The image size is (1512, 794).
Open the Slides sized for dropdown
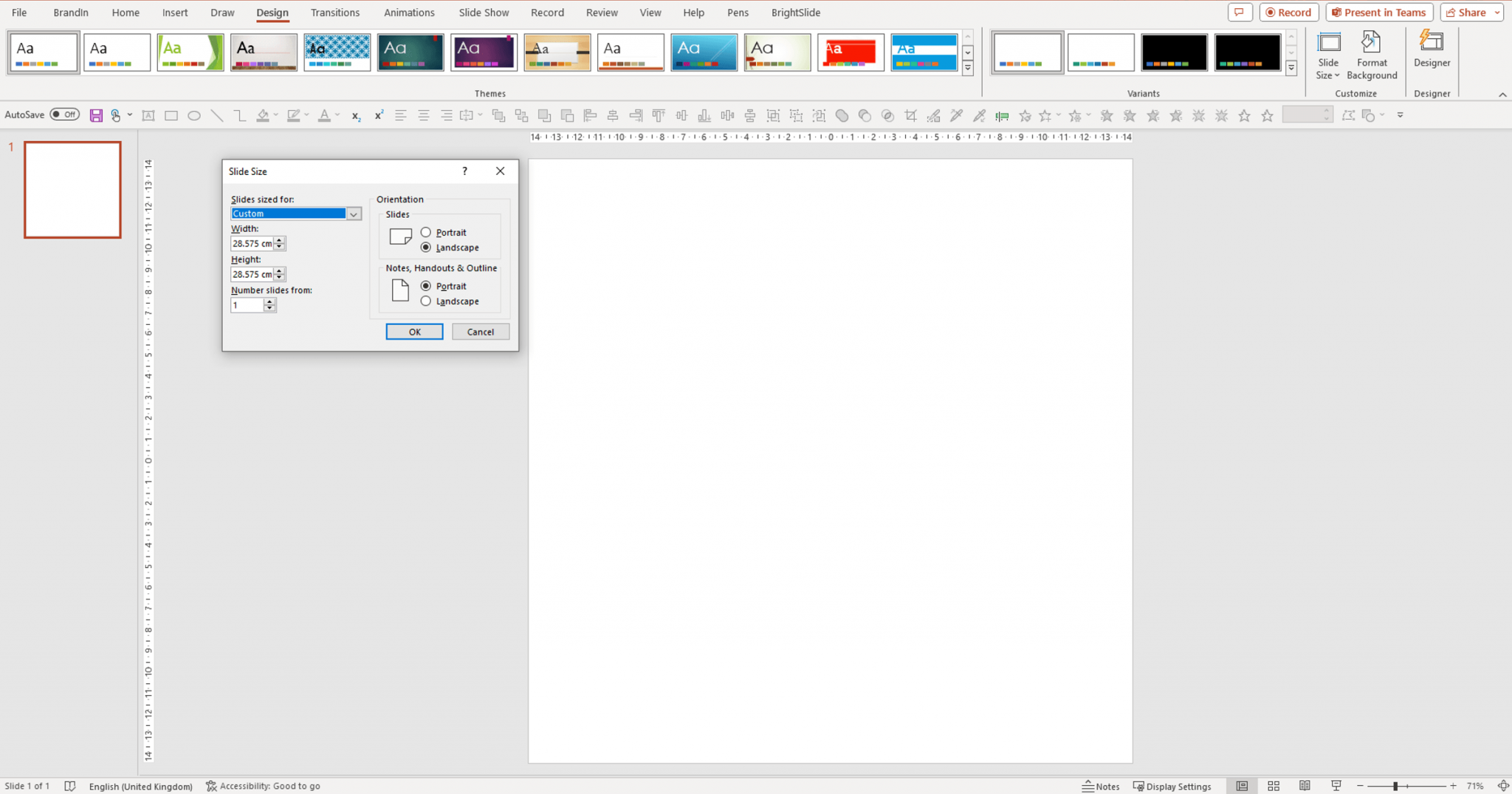[354, 213]
